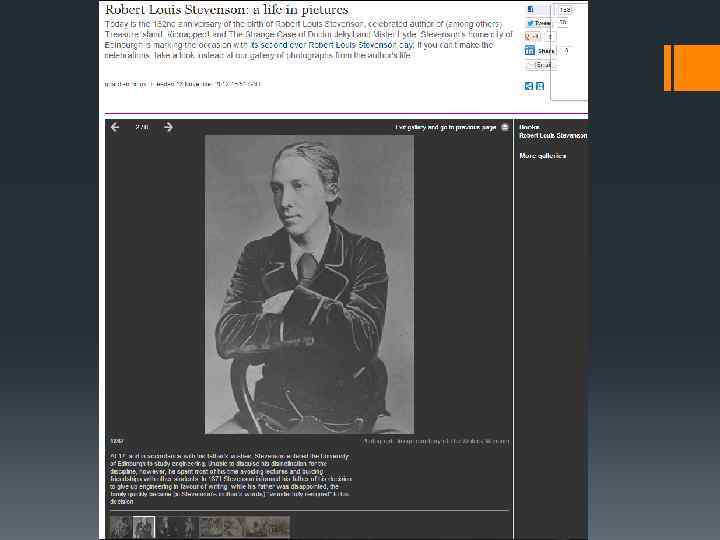This screenshot has height=540, width=720.
Task: Click the round icon beside Exit gallery
Action: click(505, 127)
